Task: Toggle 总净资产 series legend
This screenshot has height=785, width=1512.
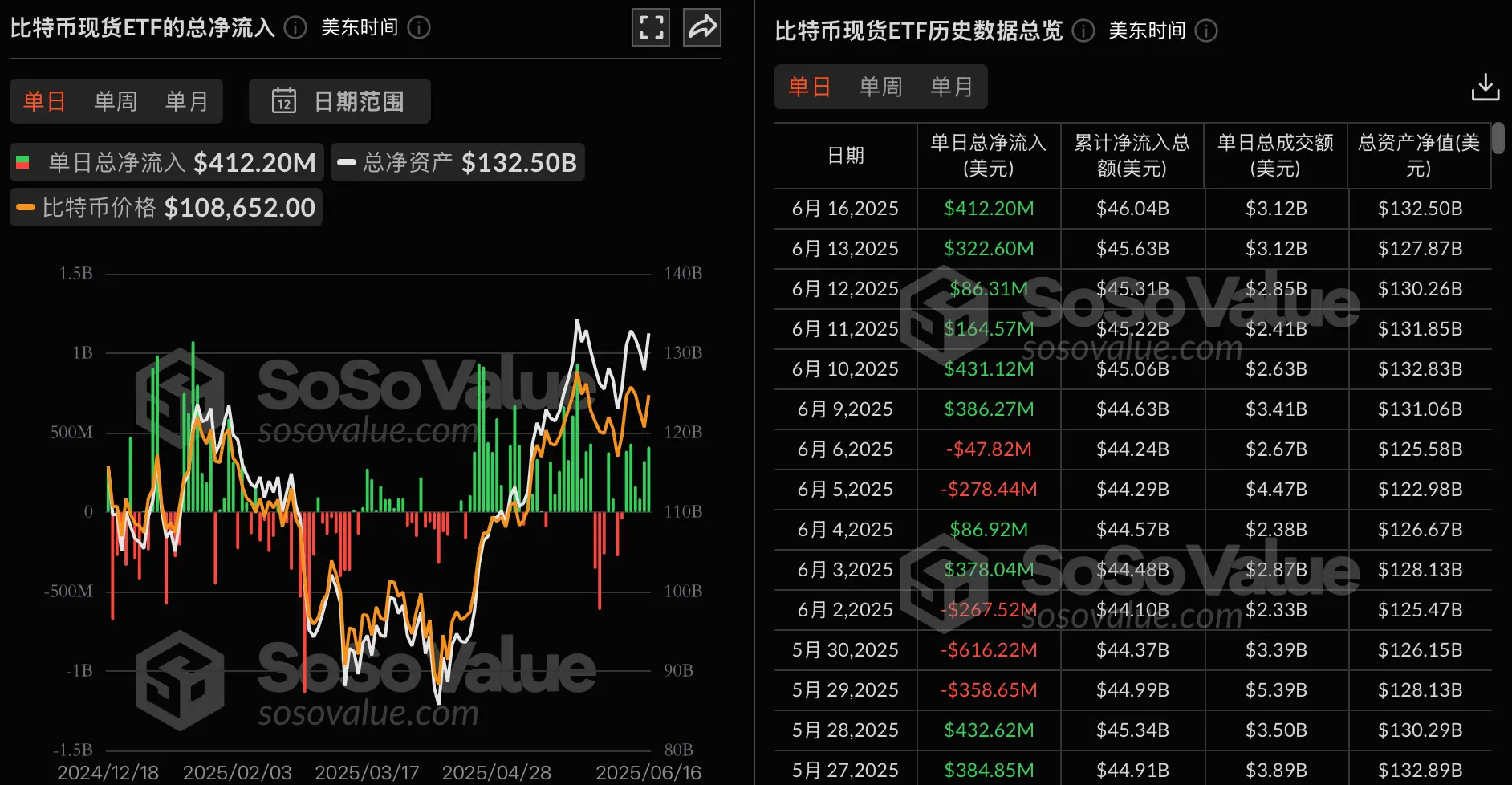Action: (x=457, y=162)
